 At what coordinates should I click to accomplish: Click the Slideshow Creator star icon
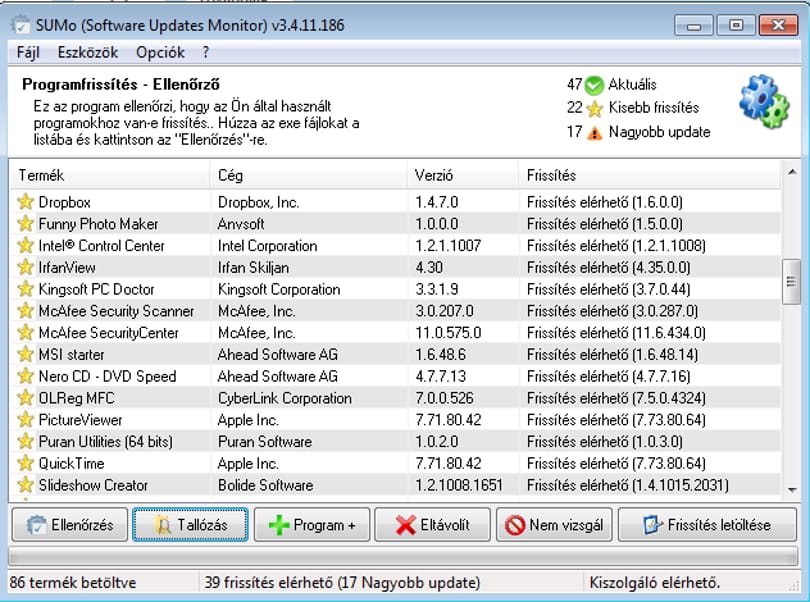(25, 484)
